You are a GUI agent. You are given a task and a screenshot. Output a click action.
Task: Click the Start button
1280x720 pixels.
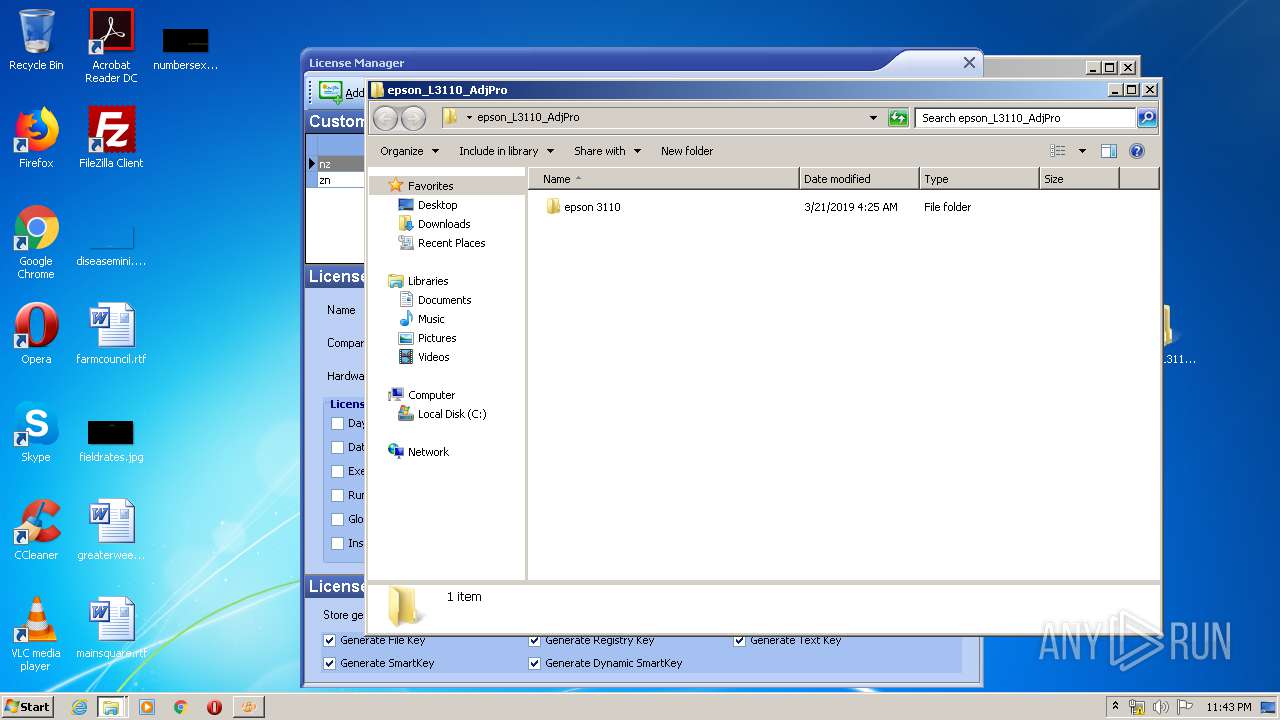click(x=27, y=707)
